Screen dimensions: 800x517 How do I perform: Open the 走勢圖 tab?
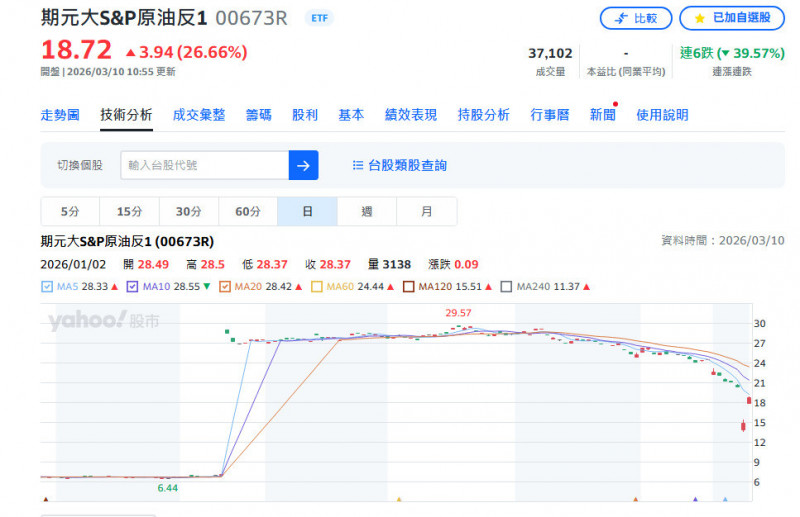(x=60, y=115)
